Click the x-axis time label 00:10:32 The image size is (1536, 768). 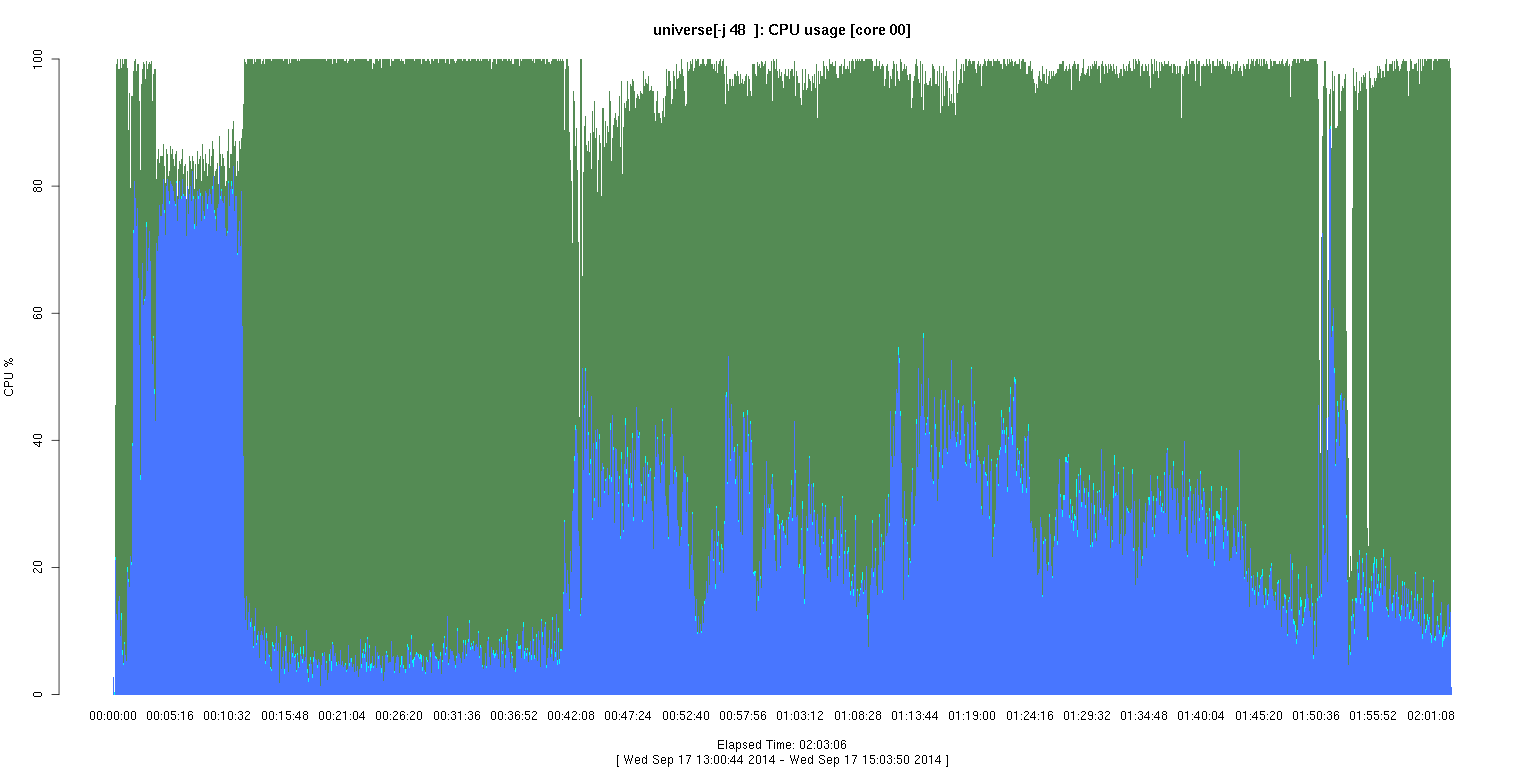227,716
